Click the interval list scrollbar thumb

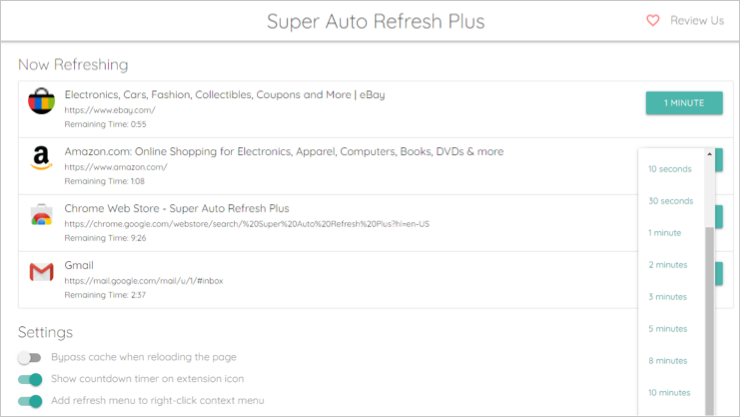click(x=711, y=320)
